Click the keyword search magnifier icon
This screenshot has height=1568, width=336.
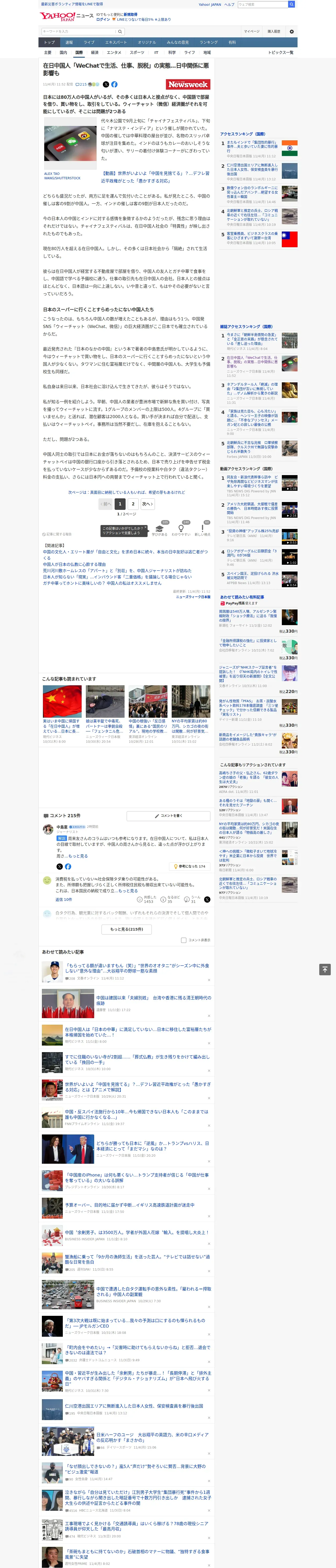tap(120, 32)
